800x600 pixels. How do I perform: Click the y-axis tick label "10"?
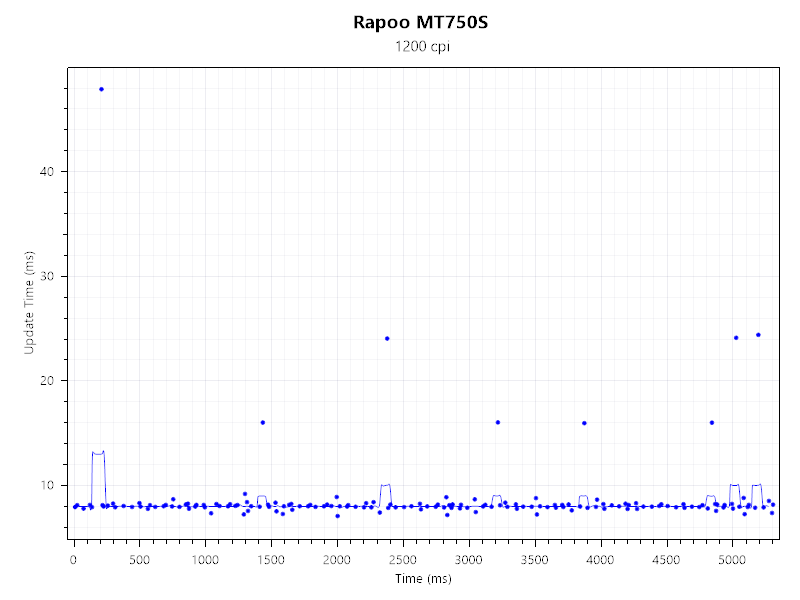[46, 485]
